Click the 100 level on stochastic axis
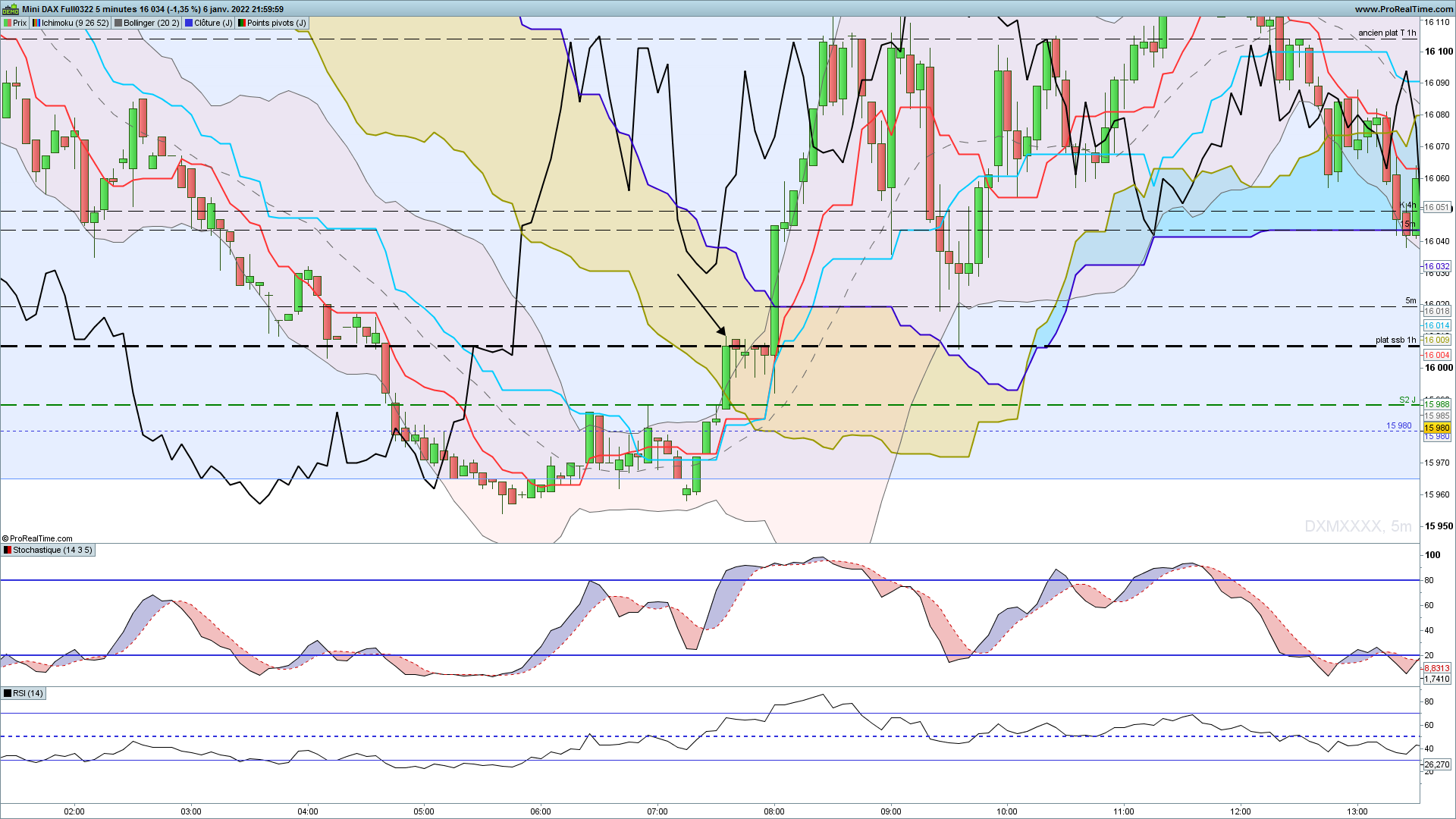Screen dimensions: 1456x819 click(x=1432, y=554)
